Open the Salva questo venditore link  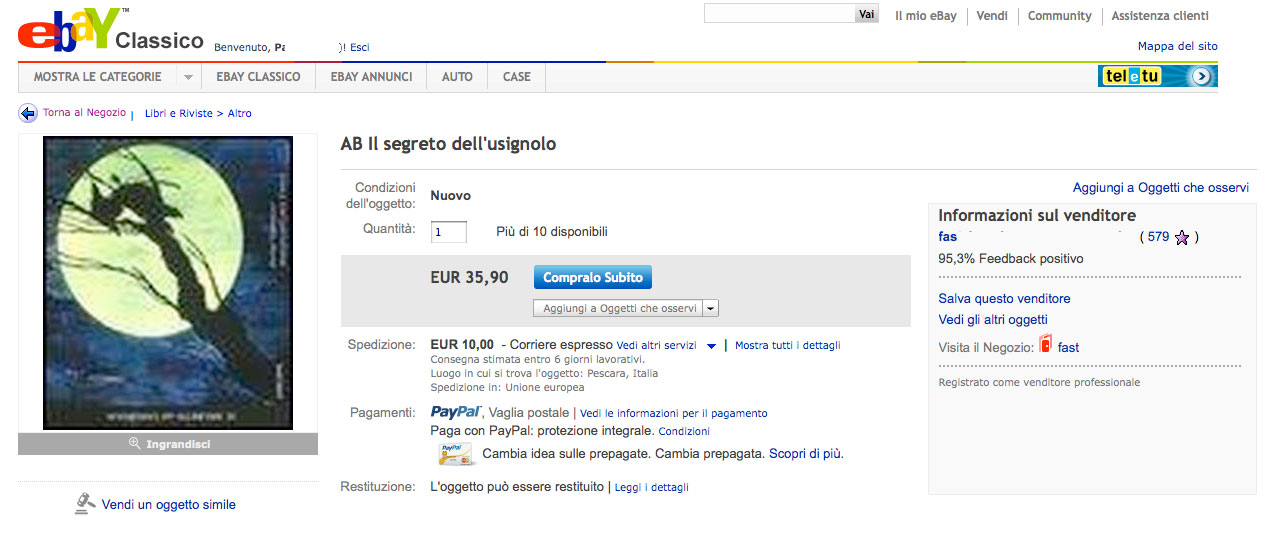coord(1004,298)
